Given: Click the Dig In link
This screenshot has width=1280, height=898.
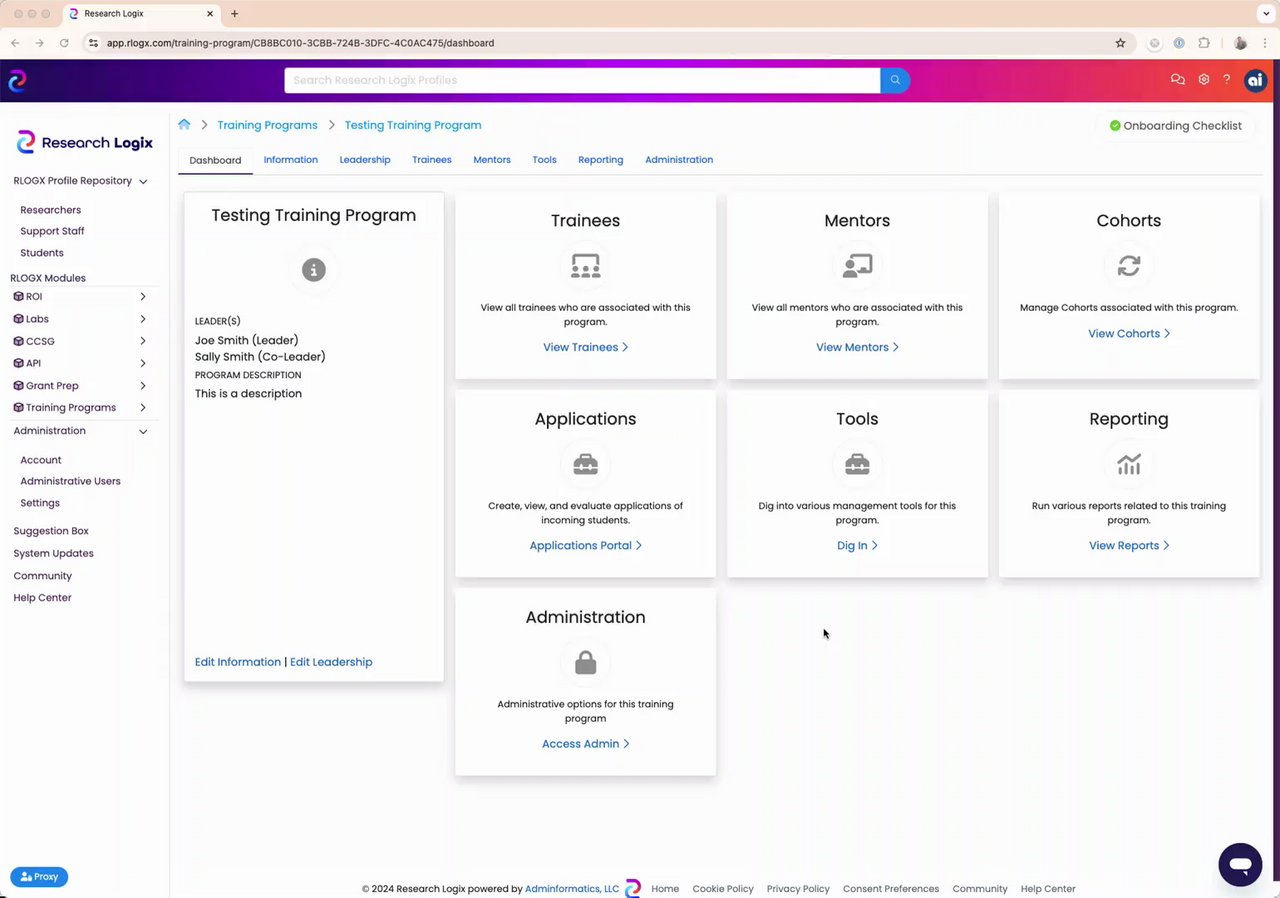Looking at the screenshot, I should click(x=857, y=546).
